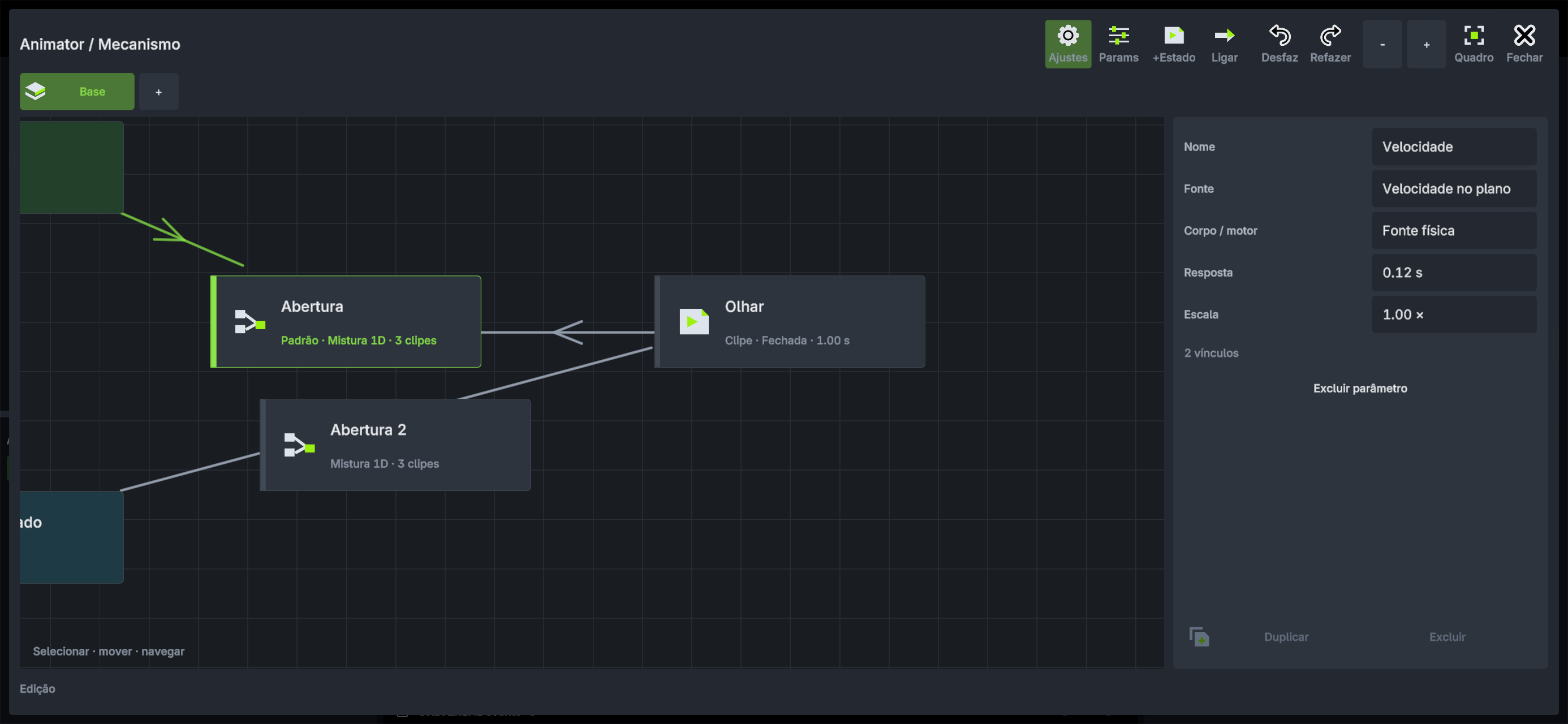Redo with the Refazer button
1568x724 pixels.
coord(1330,44)
